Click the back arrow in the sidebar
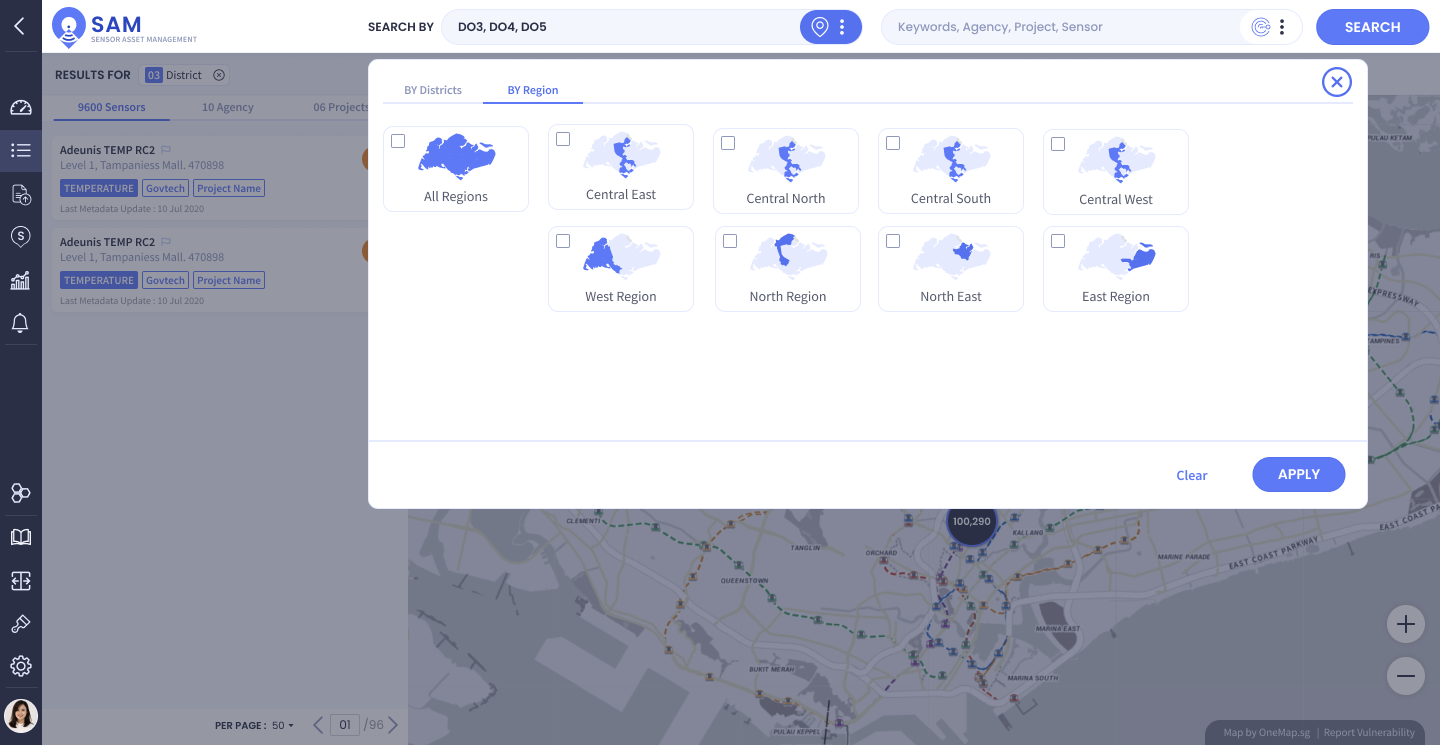 [20, 27]
